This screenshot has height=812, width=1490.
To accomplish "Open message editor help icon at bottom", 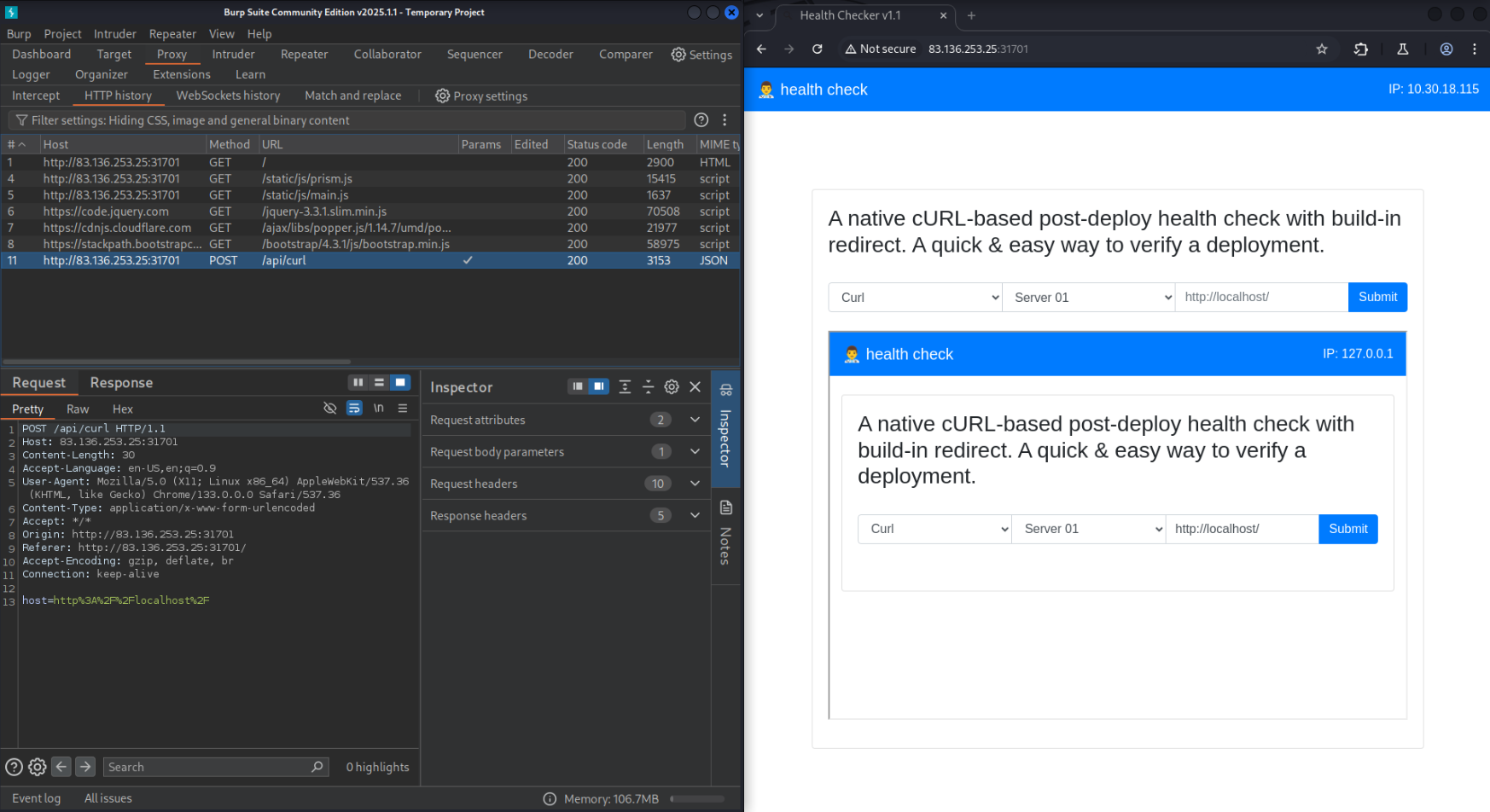I will point(14,767).
